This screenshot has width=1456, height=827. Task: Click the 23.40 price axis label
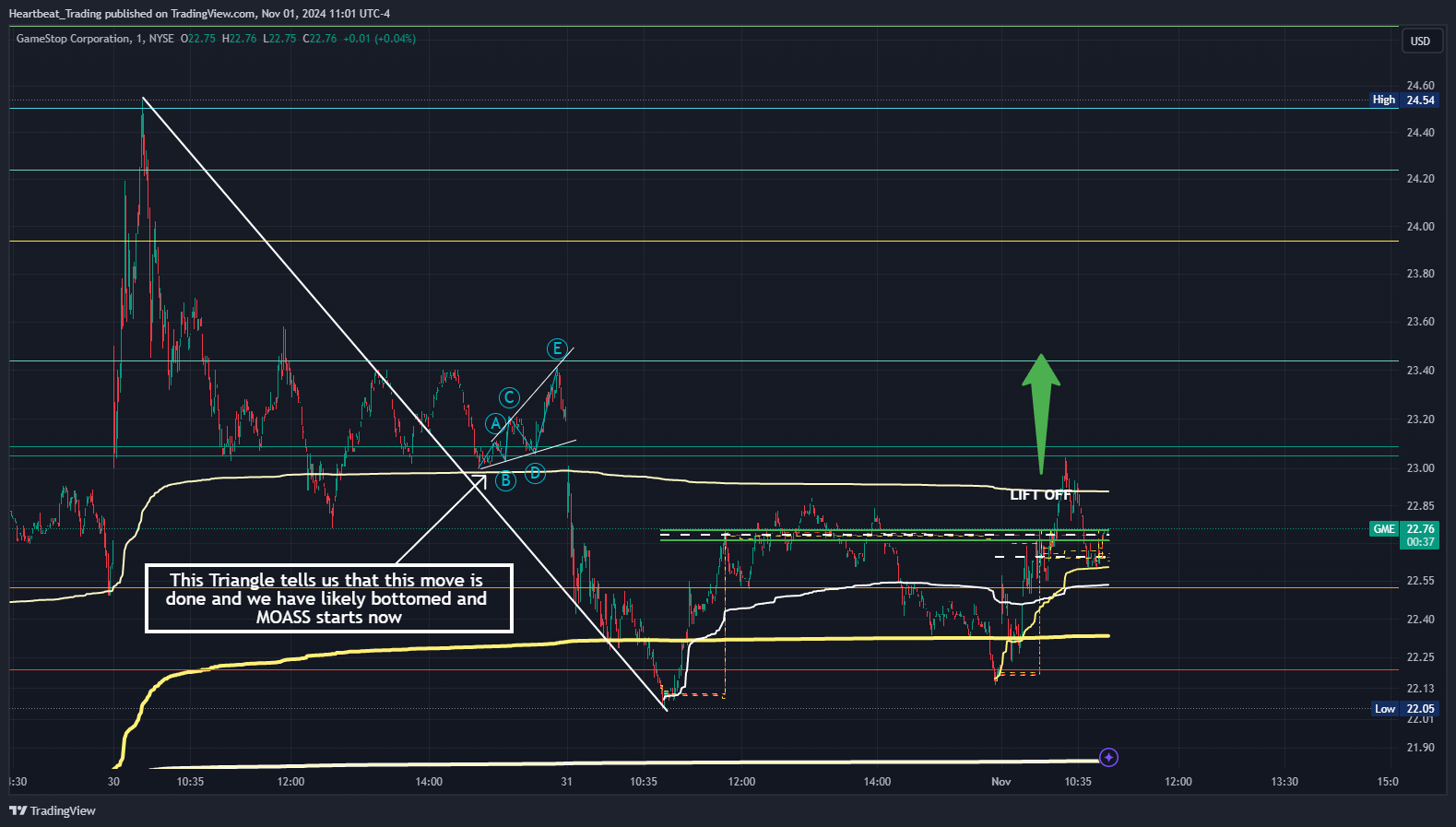1420,371
